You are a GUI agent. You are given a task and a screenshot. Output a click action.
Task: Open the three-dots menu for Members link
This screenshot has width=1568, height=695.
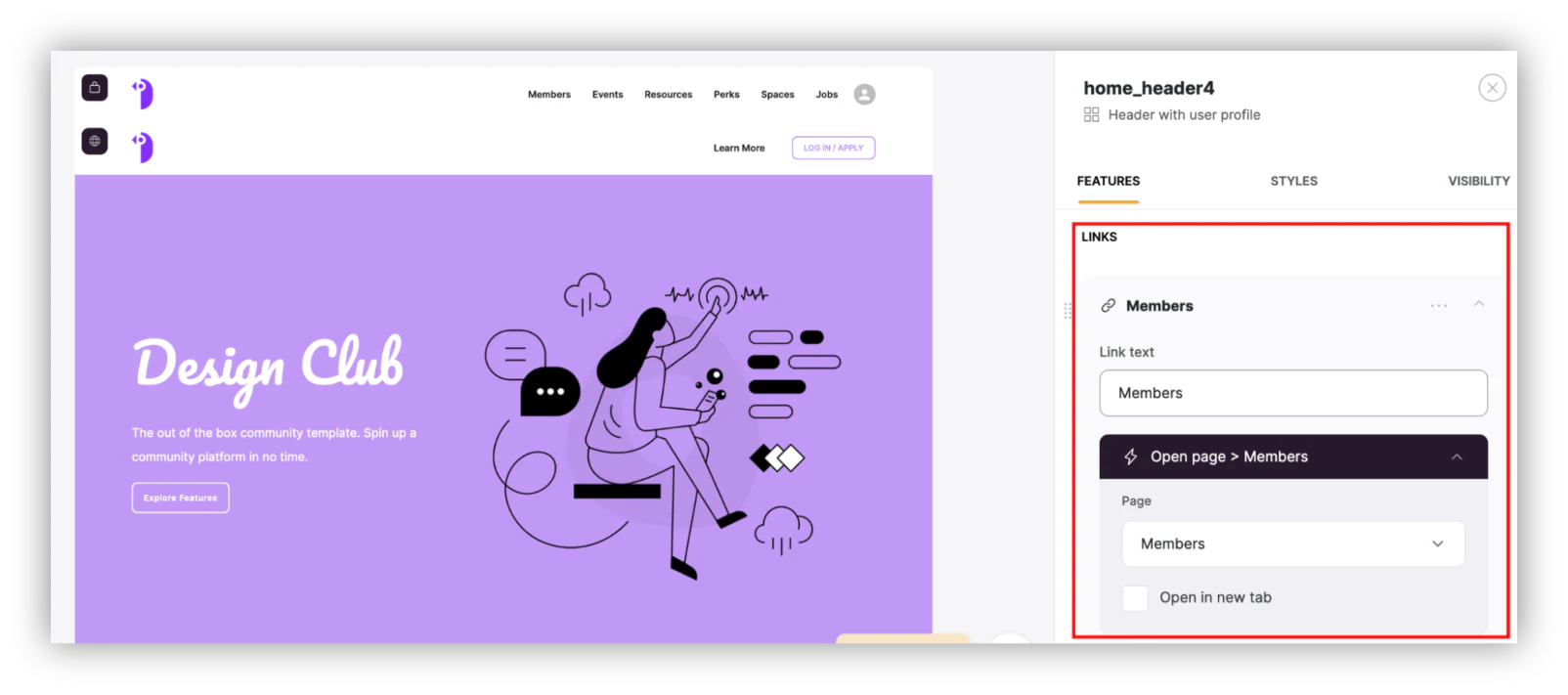tap(1439, 306)
